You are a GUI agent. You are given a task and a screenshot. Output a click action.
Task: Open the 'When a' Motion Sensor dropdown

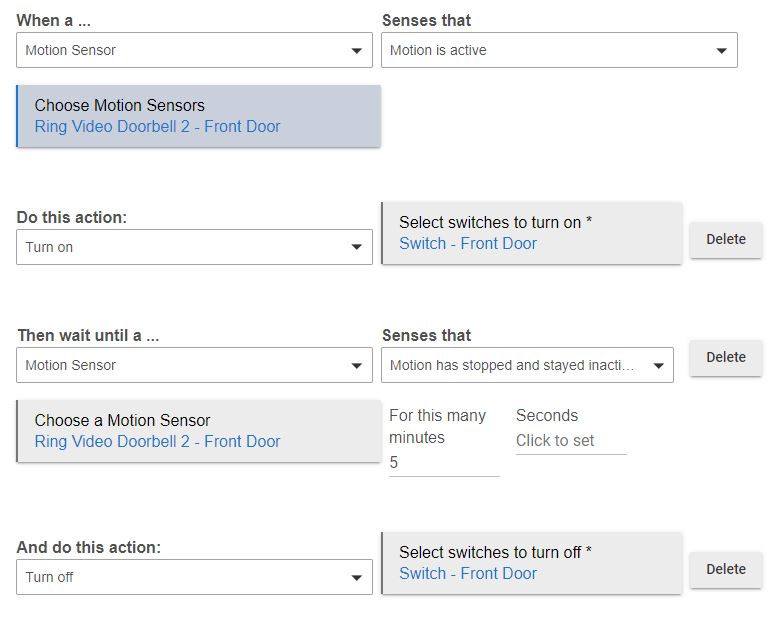coord(194,50)
